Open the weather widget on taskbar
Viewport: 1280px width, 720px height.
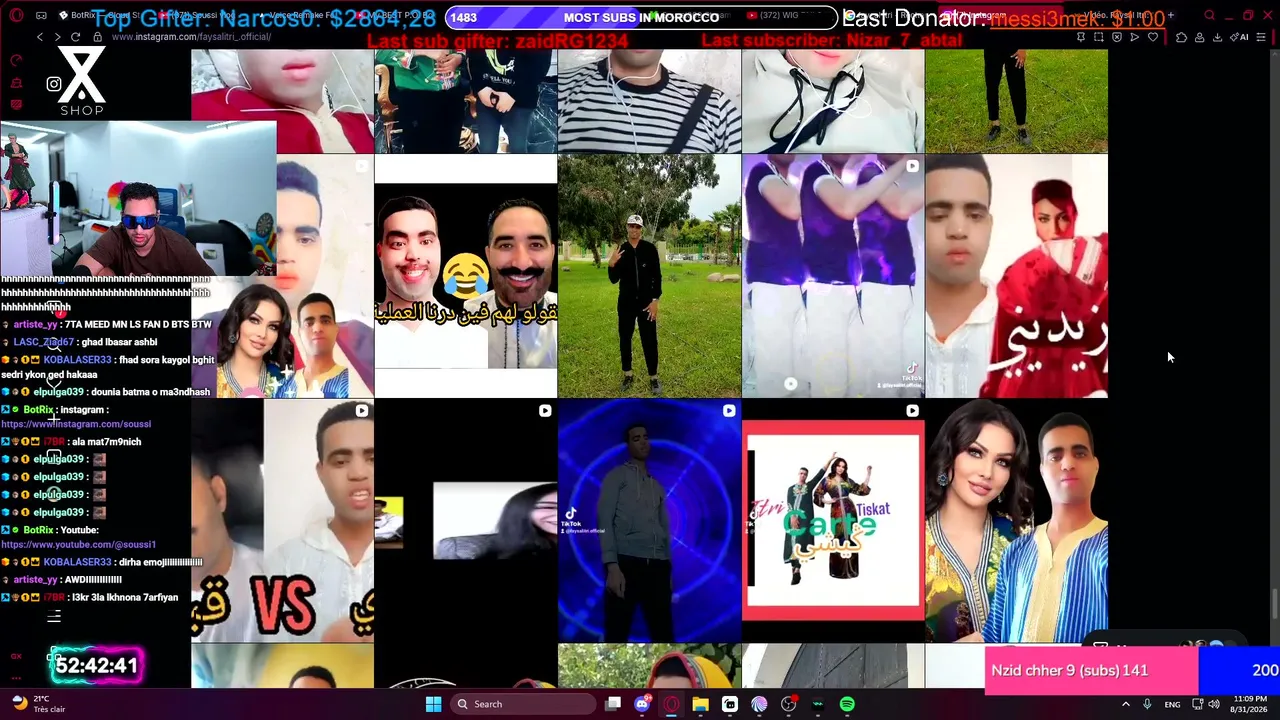tap(38, 704)
